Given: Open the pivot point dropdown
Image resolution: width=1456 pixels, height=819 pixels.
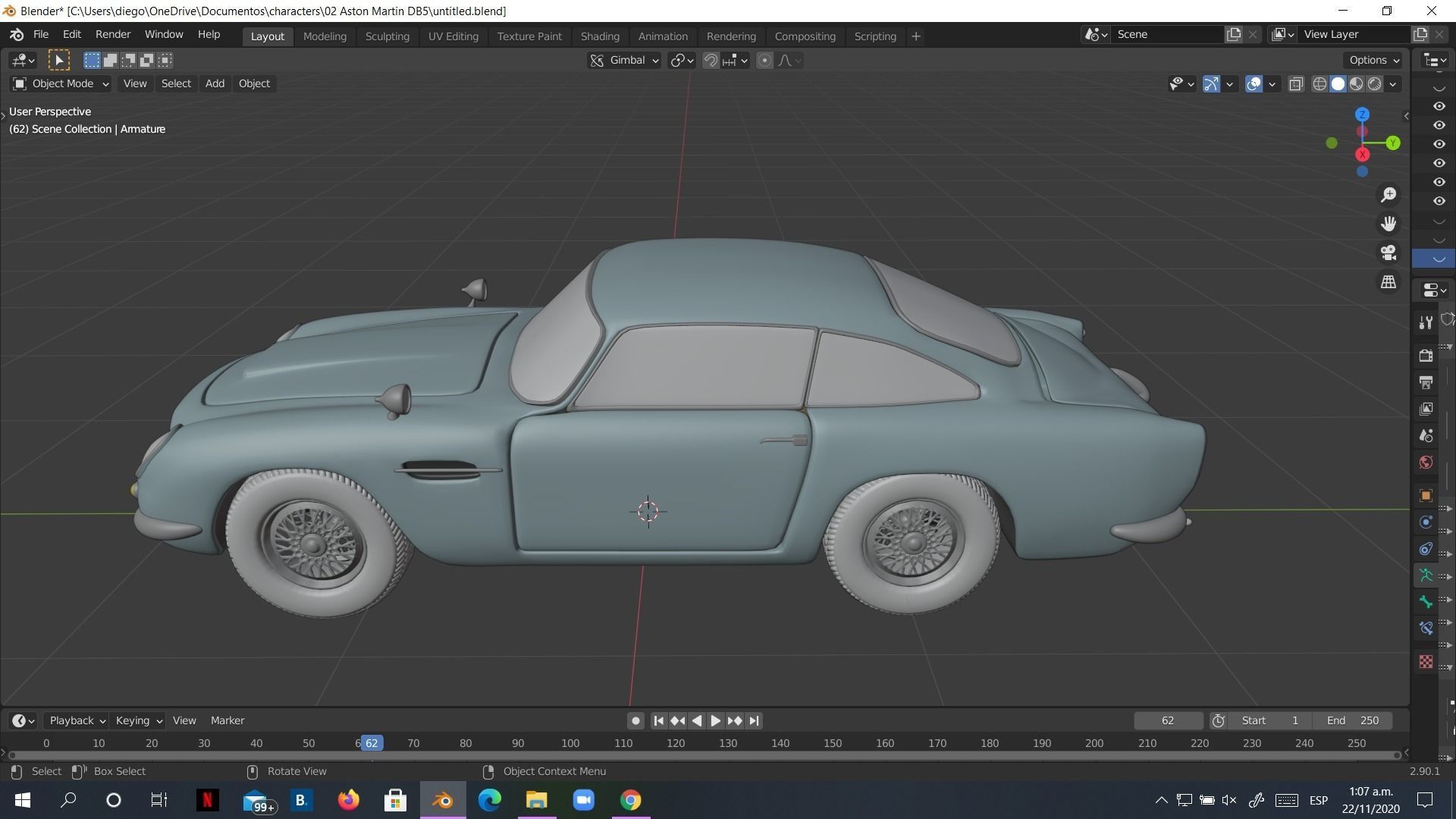Looking at the screenshot, I should [682, 61].
